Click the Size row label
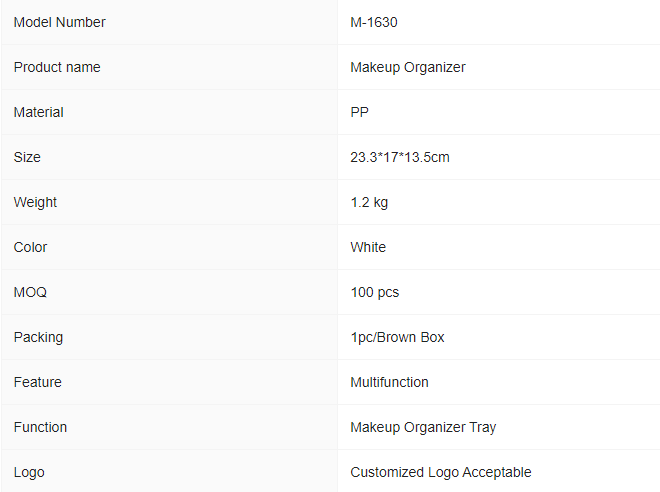This screenshot has width=660, height=492. point(27,157)
